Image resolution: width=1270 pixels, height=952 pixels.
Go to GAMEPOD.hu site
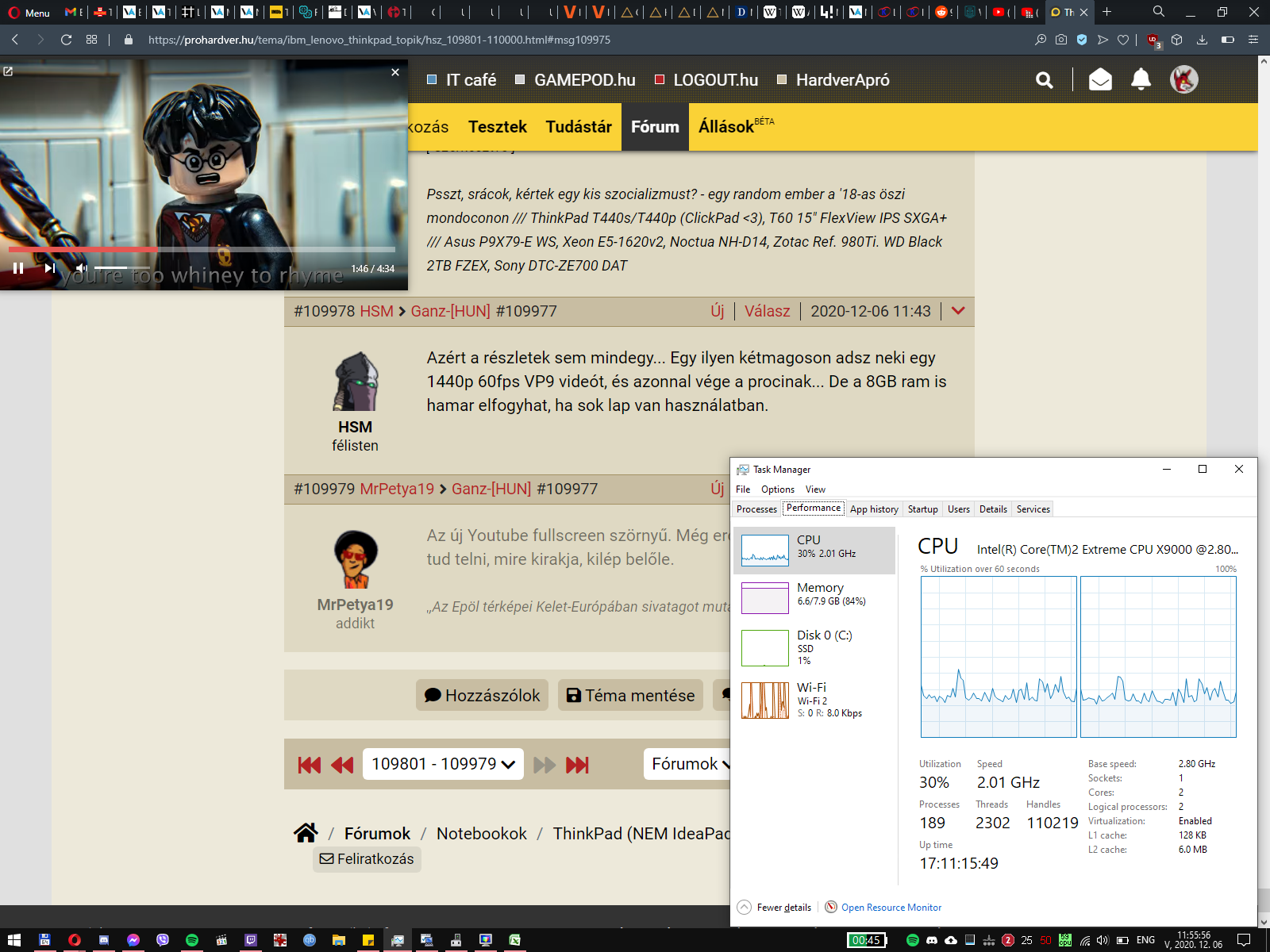tap(575, 80)
